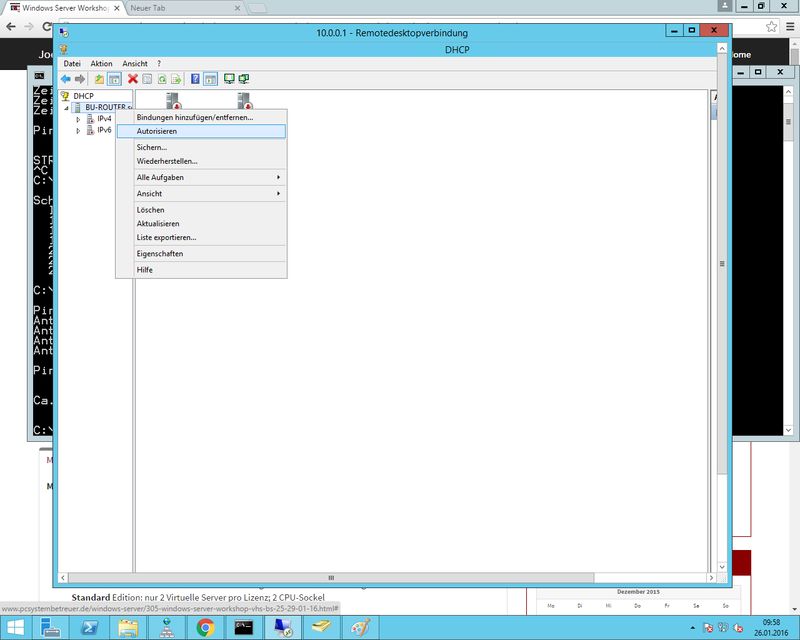Expand the IPv4 tree node
Screen dimensions: 800x640
coord(78,119)
